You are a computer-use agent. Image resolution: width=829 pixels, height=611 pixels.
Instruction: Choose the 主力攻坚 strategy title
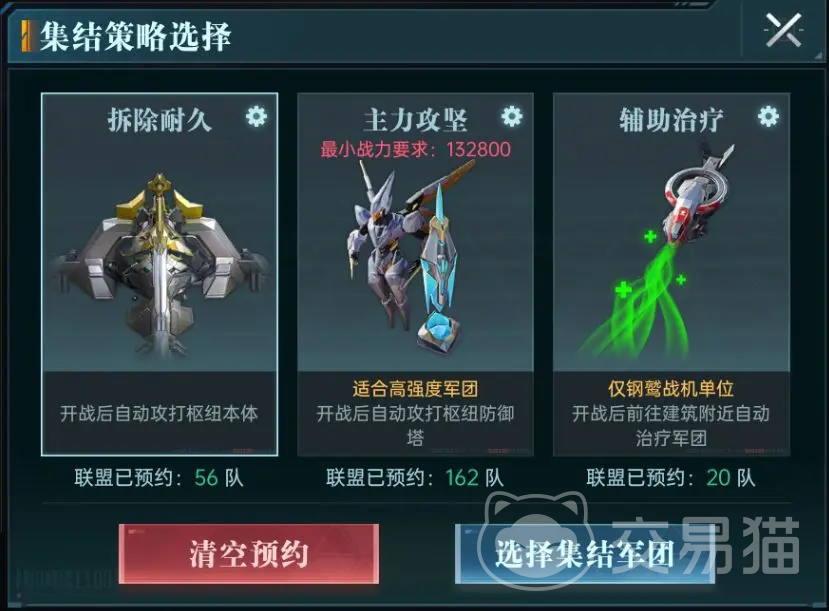pyautogui.click(x=416, y=120)
